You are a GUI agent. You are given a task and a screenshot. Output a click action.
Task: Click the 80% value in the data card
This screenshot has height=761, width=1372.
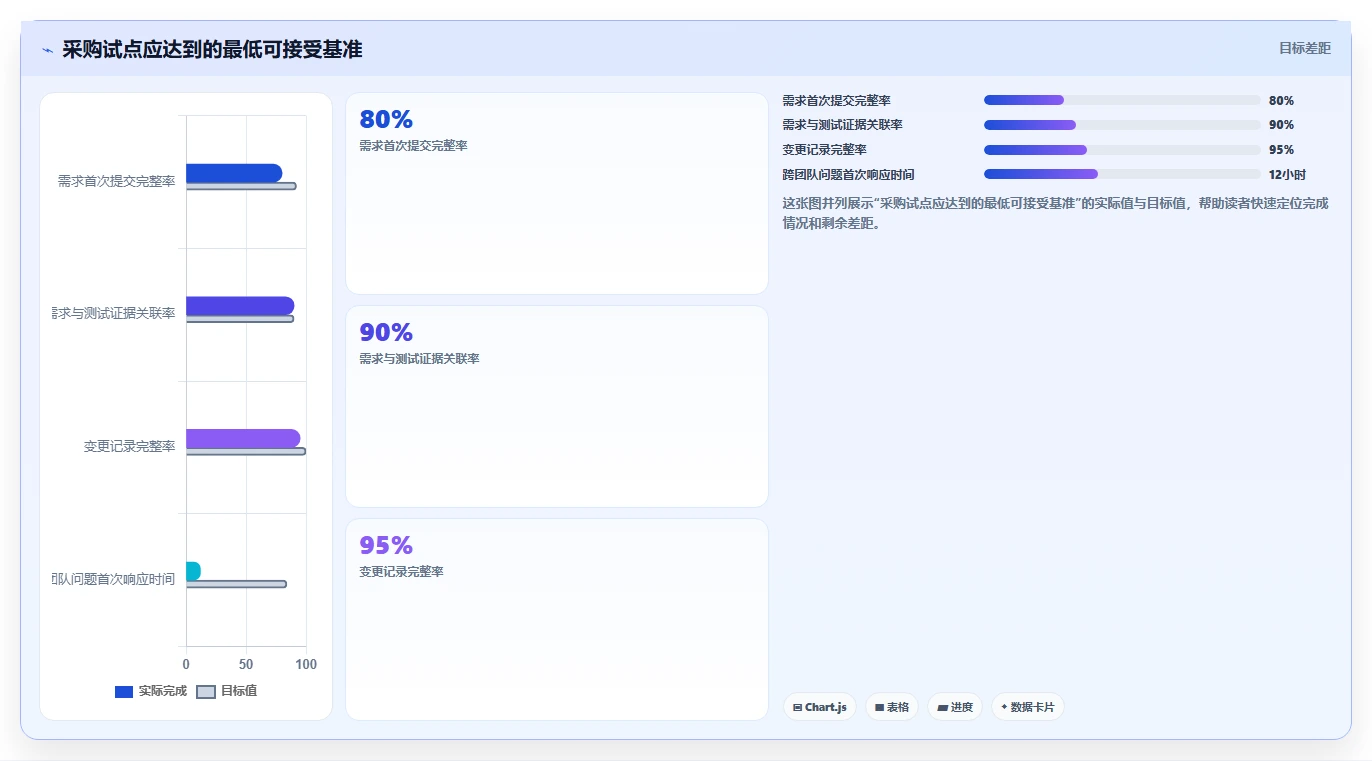[x=386, y=119]
